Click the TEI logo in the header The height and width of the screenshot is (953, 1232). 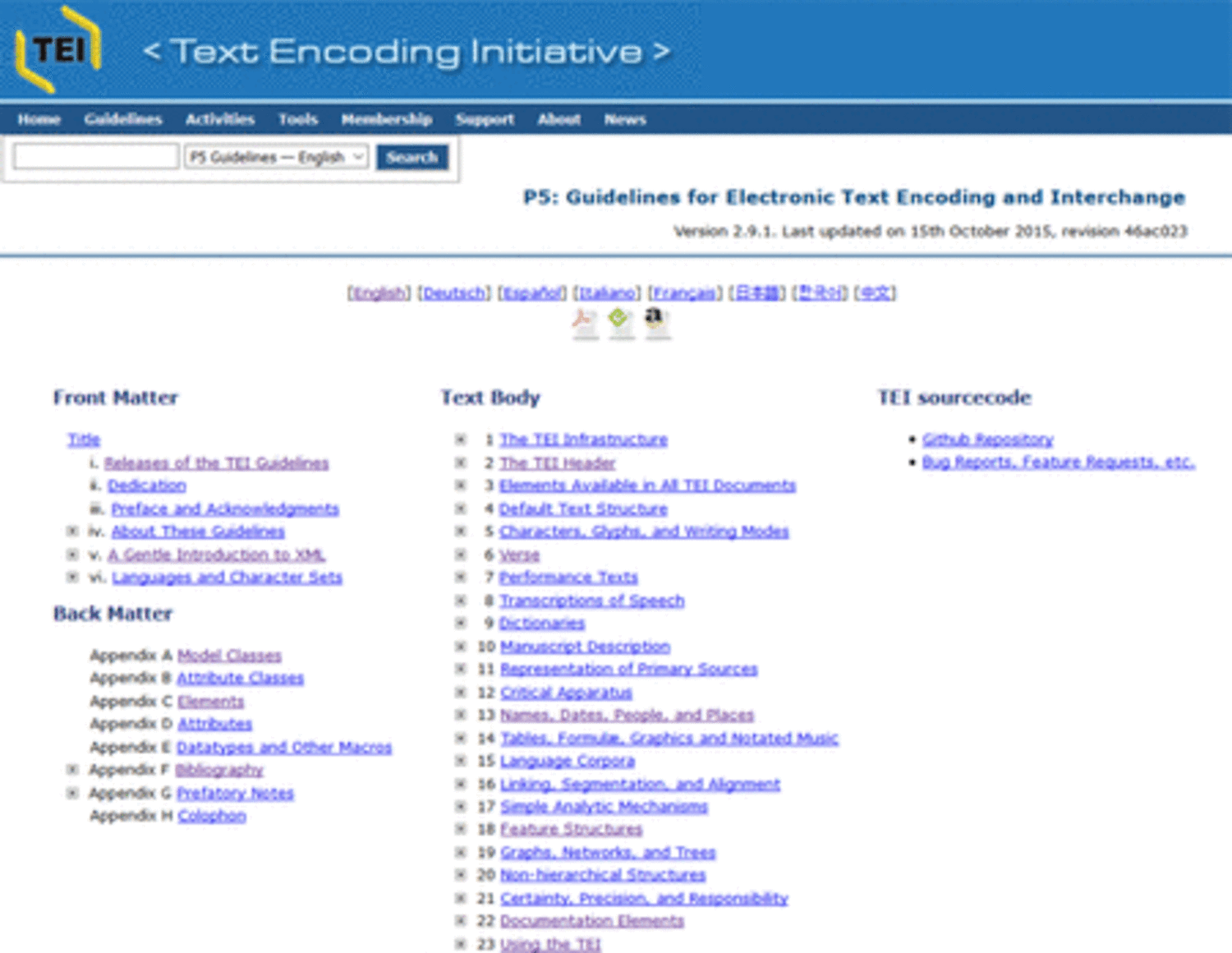57,49
